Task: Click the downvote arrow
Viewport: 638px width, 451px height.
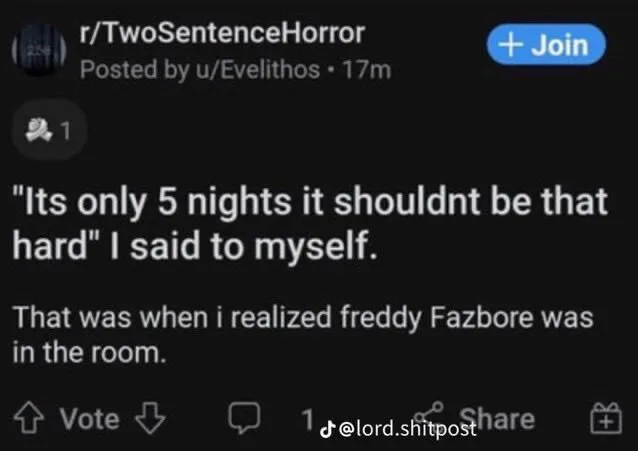Action: 147,419
